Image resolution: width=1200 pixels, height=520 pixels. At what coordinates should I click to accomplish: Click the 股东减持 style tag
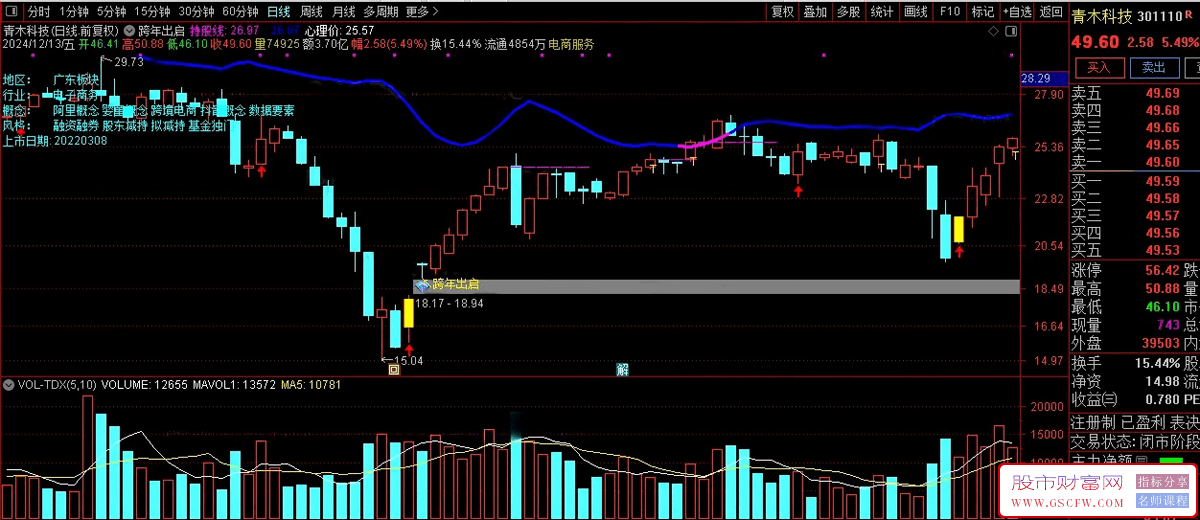(x=126, y=126)
